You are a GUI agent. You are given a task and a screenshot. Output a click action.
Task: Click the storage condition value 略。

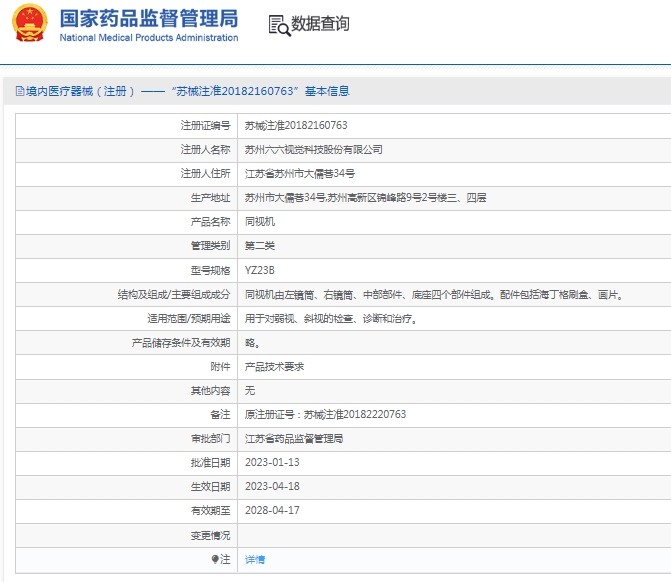pos(252,342)
